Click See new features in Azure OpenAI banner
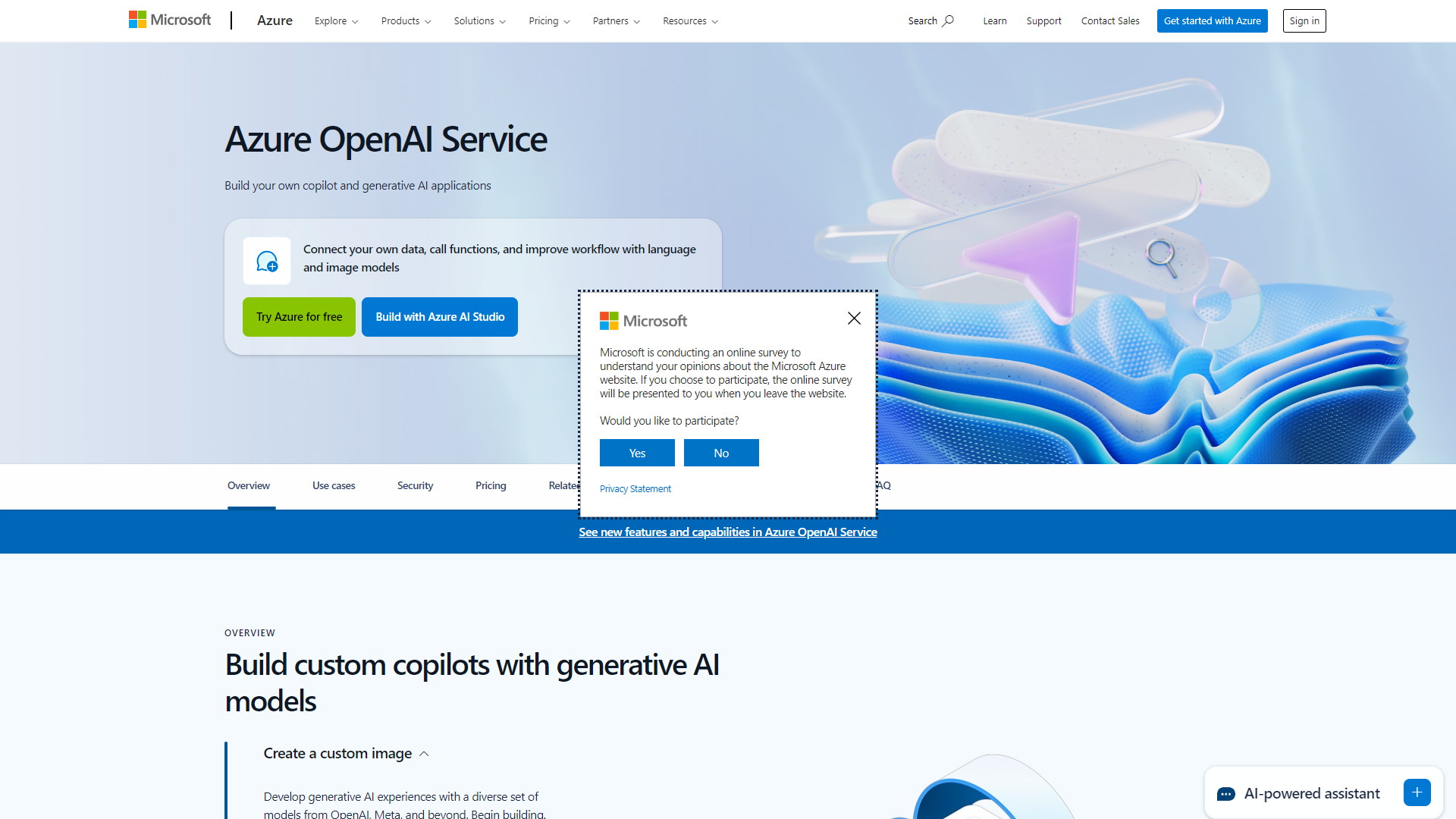Viewport: 1456px width, 819px height. tap(727, 531)
